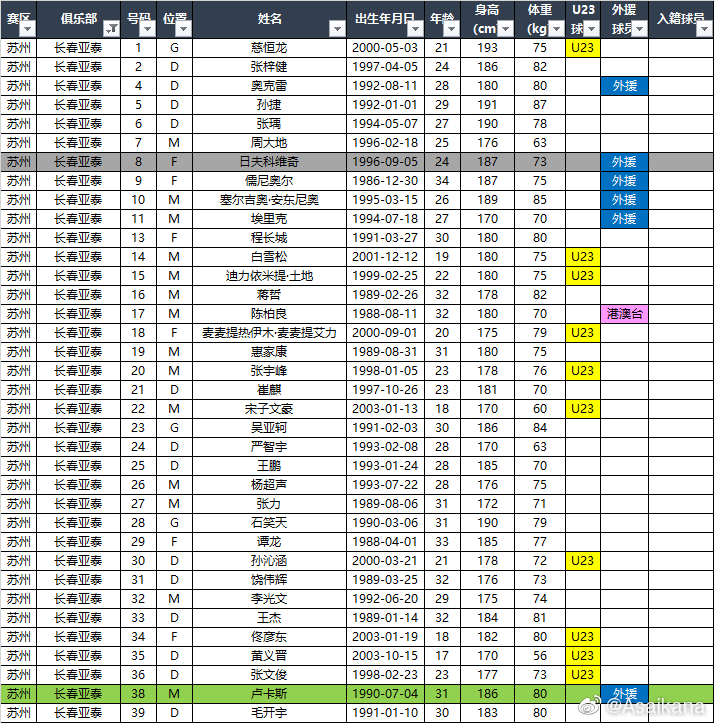714x723 pixels.
Task: Open the 赛区 column filter dropdown
Action: (28, 29)
